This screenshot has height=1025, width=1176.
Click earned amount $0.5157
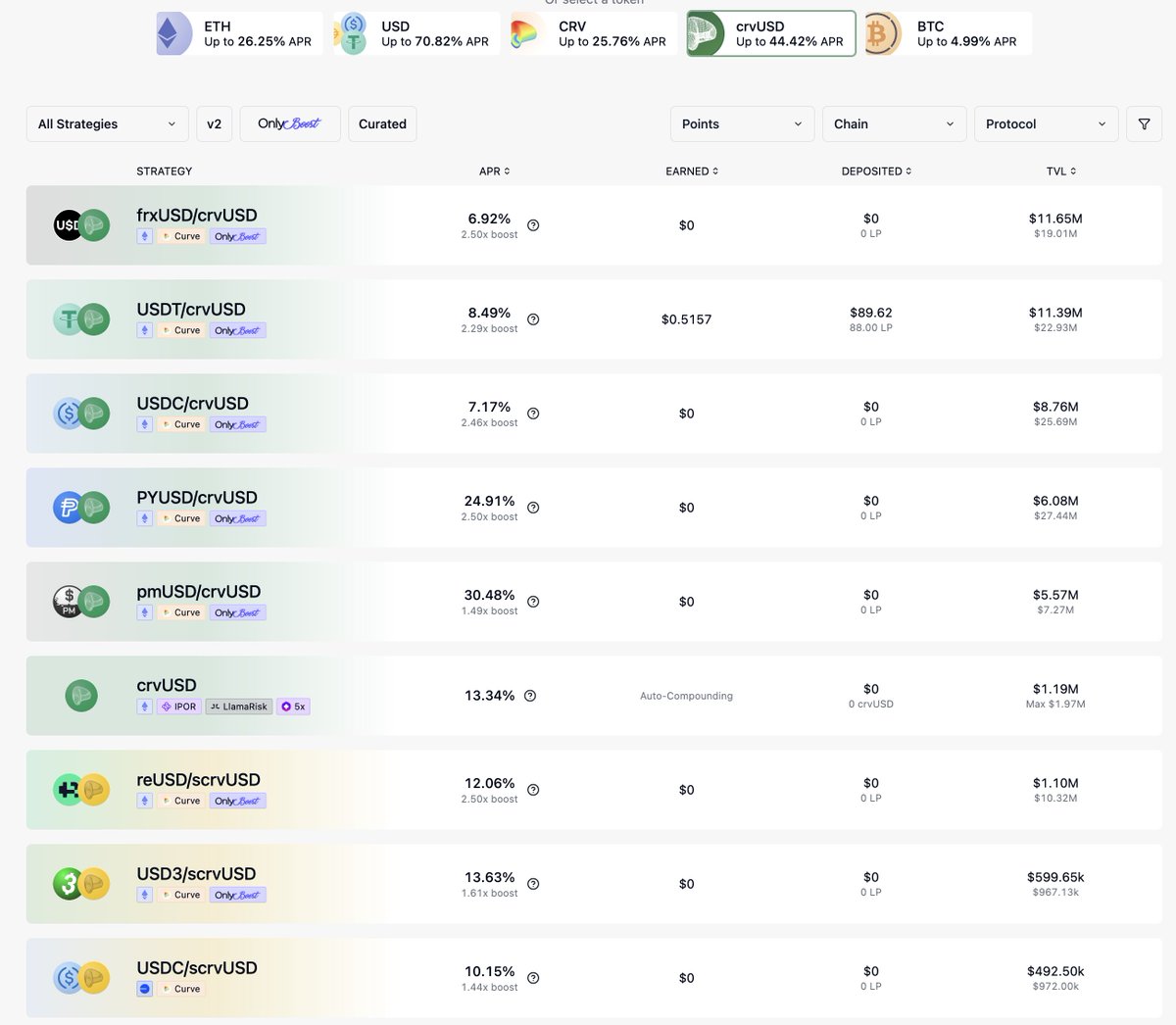687,319
